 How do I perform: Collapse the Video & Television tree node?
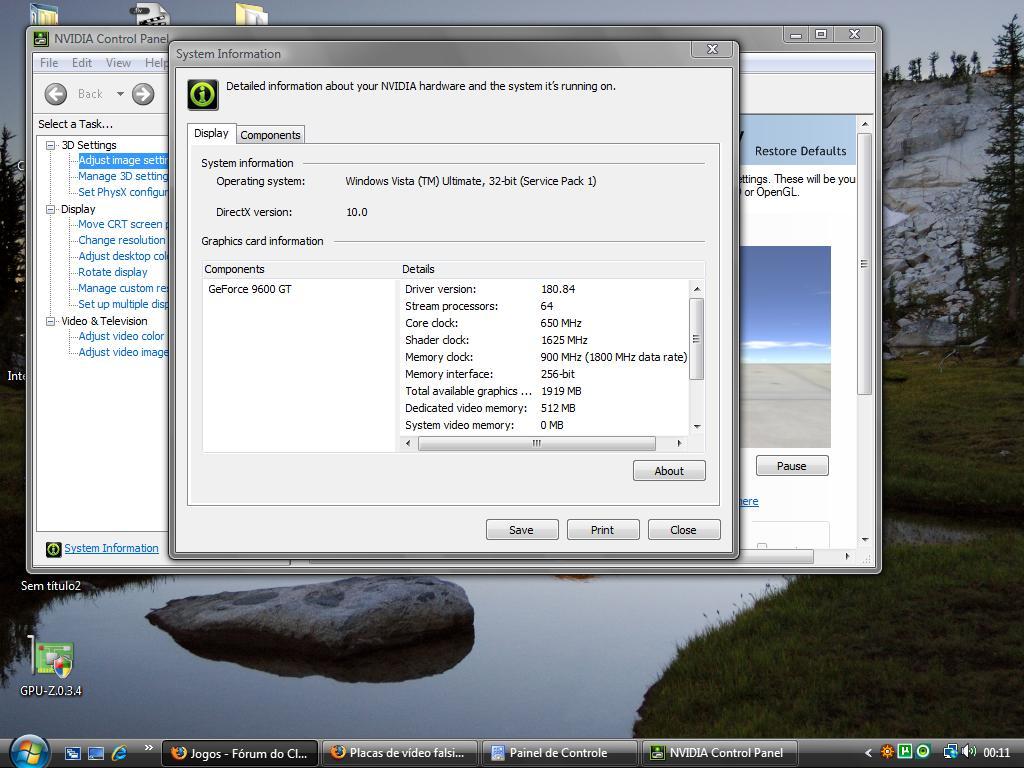click(50, 321)
